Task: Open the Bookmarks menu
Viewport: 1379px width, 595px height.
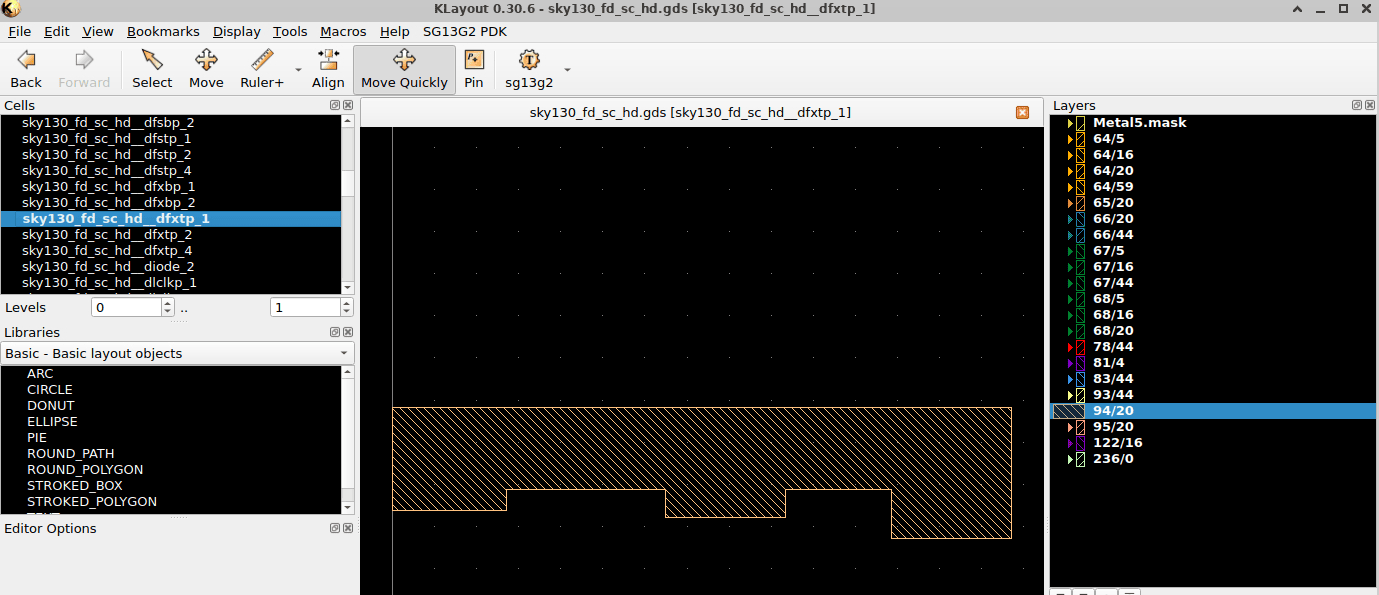Action: tap(163, 31)
